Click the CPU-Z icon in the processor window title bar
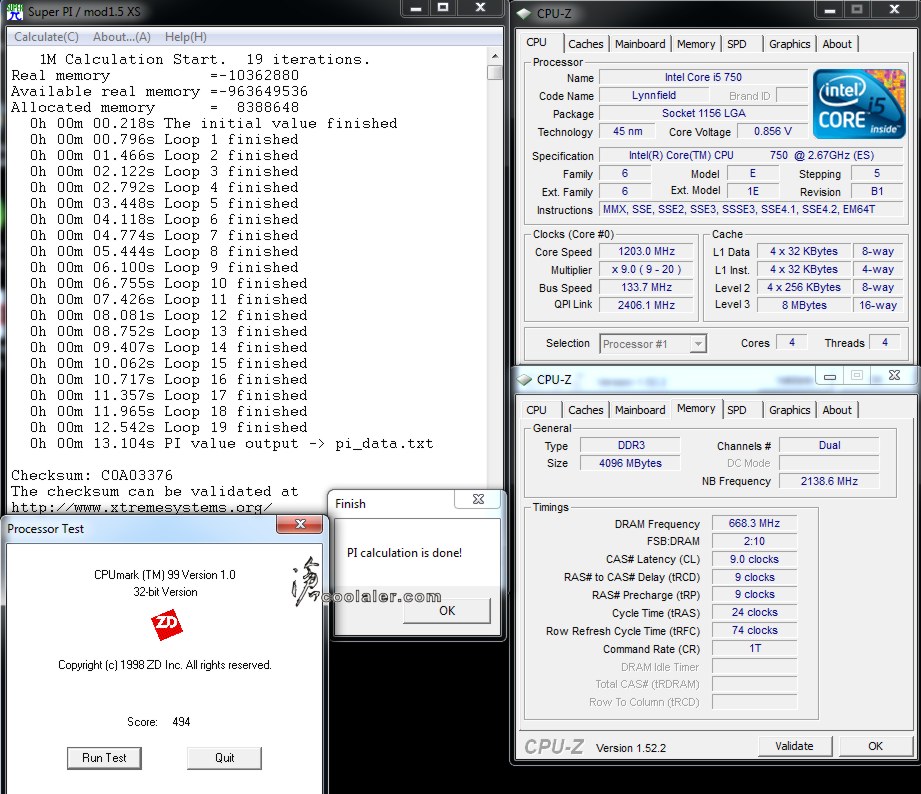The image size is (921, 794). click(x=524, y=14)
